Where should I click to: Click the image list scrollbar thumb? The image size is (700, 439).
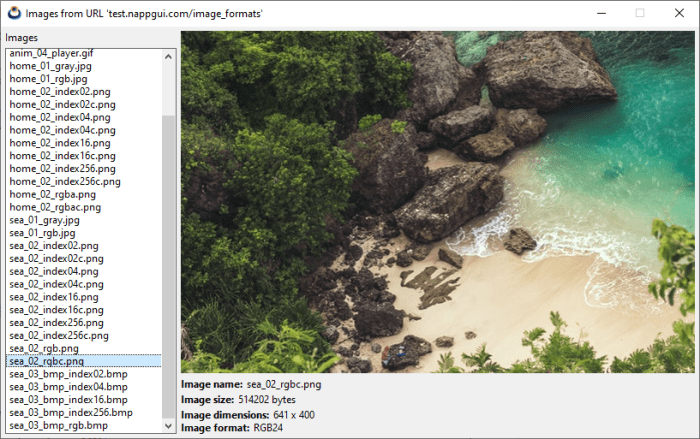point(168,265)
